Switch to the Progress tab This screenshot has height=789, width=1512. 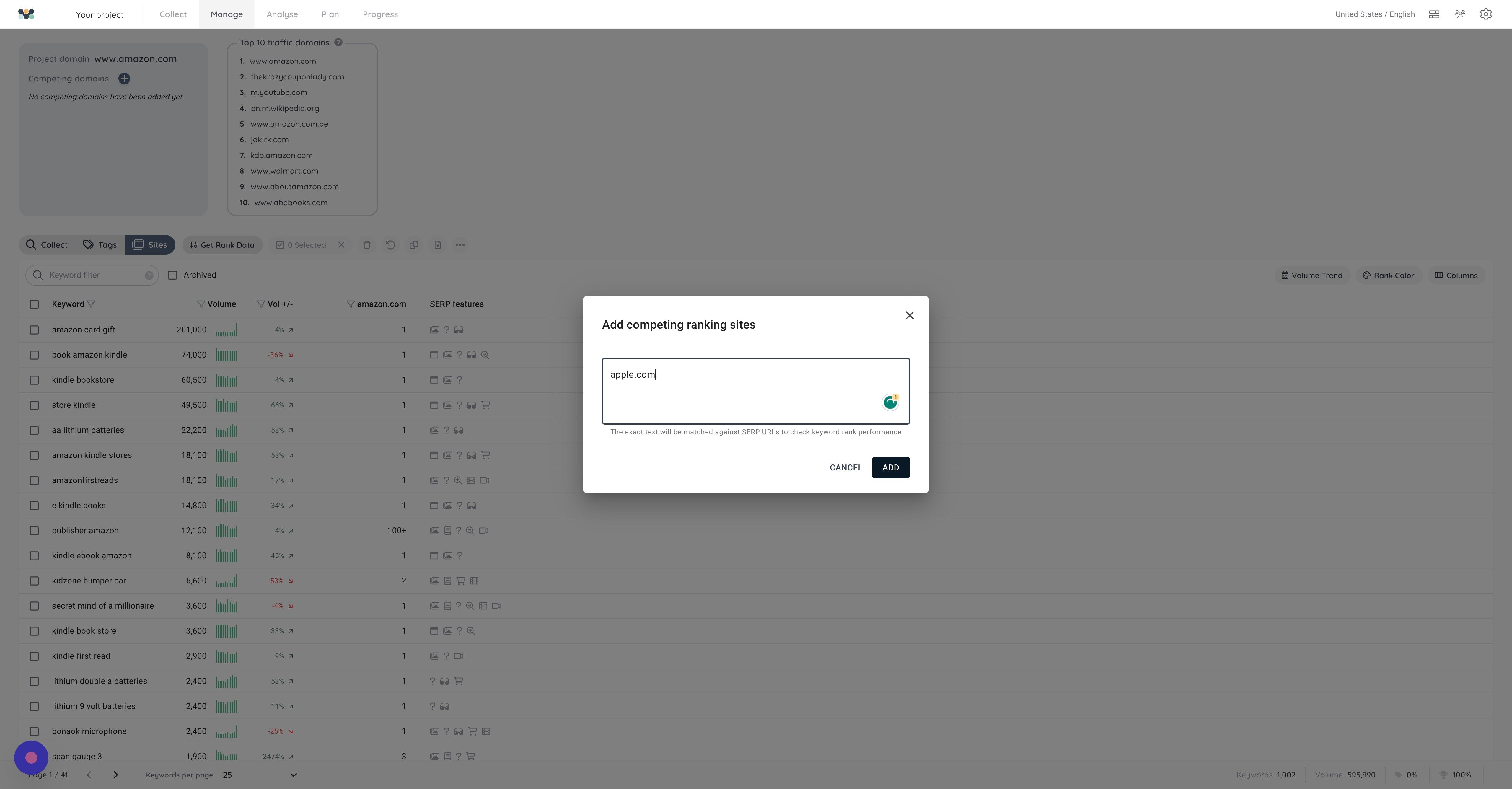380,14
